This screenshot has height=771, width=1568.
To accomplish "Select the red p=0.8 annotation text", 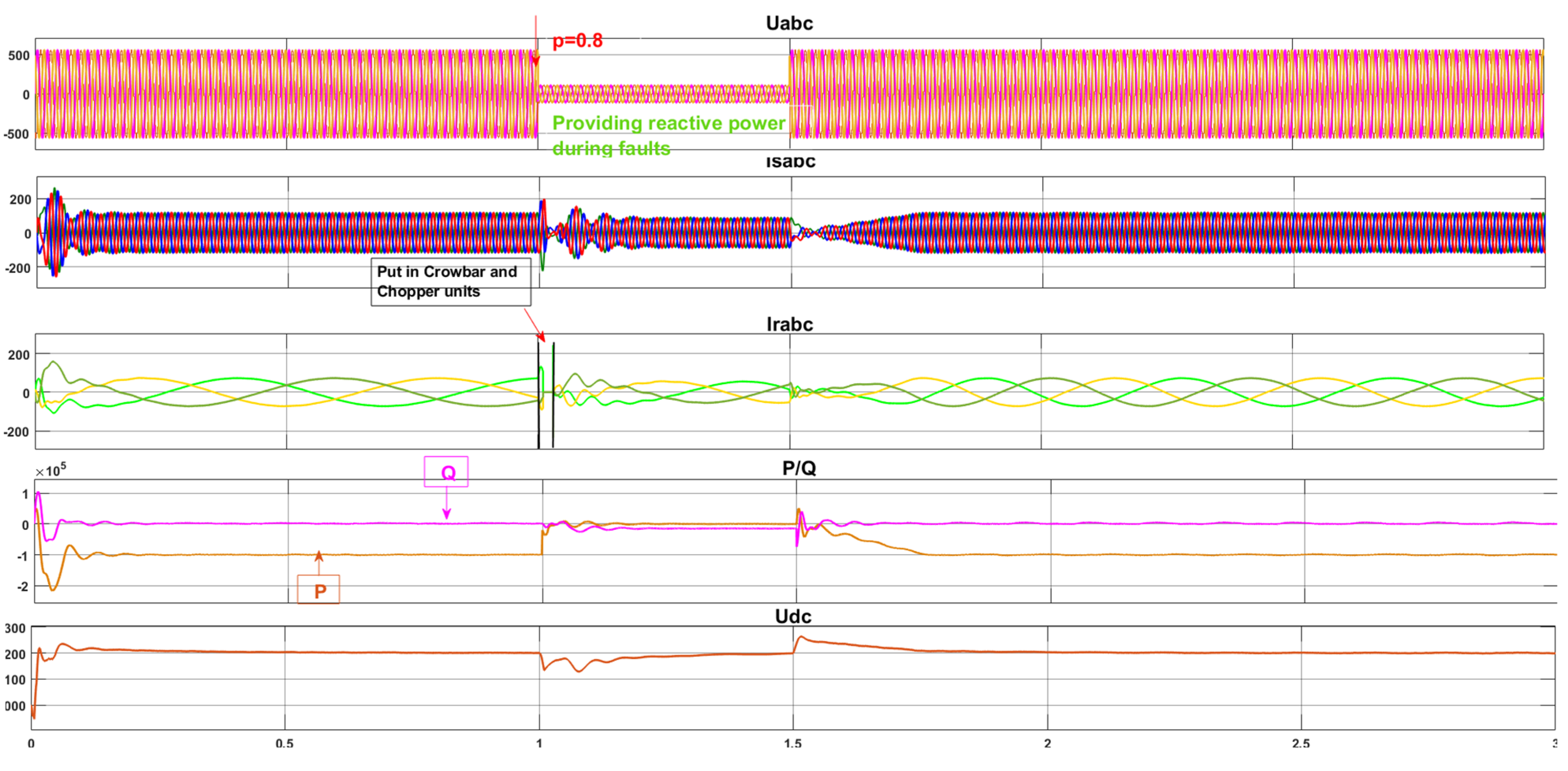I will (x=577, y=41).
